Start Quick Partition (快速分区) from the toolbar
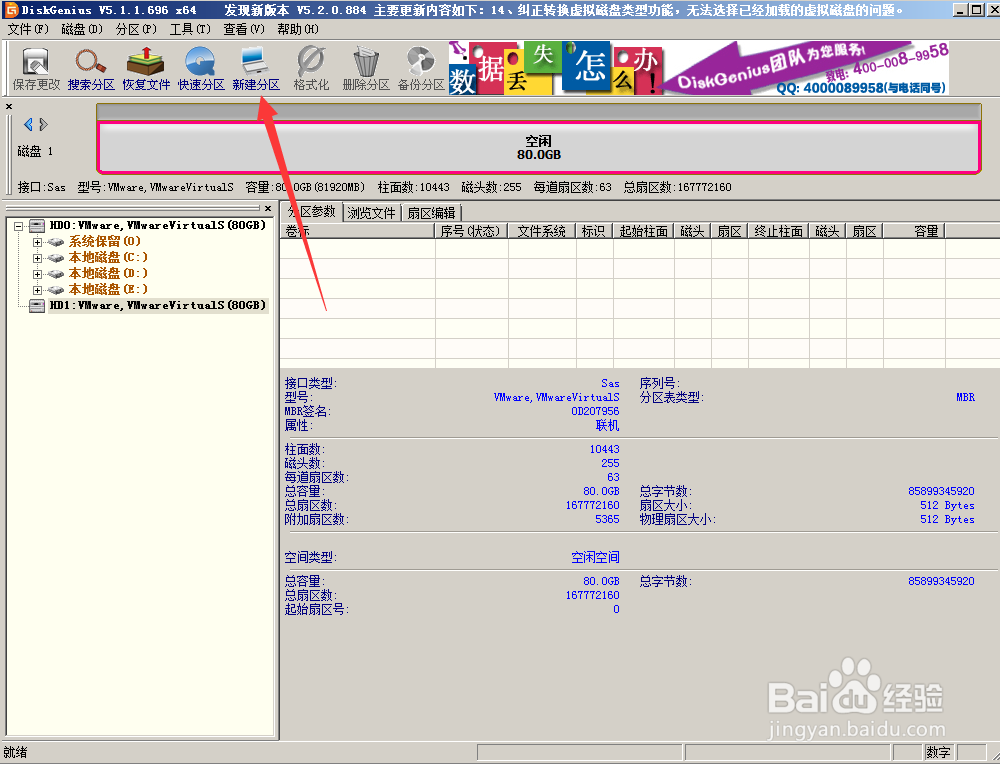The image size is (1000, 764). click(x=201, y=69)
